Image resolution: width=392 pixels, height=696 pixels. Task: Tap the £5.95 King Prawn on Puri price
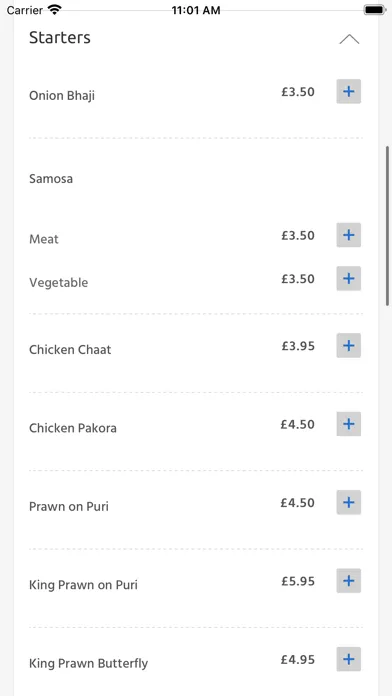click(298, 581)
